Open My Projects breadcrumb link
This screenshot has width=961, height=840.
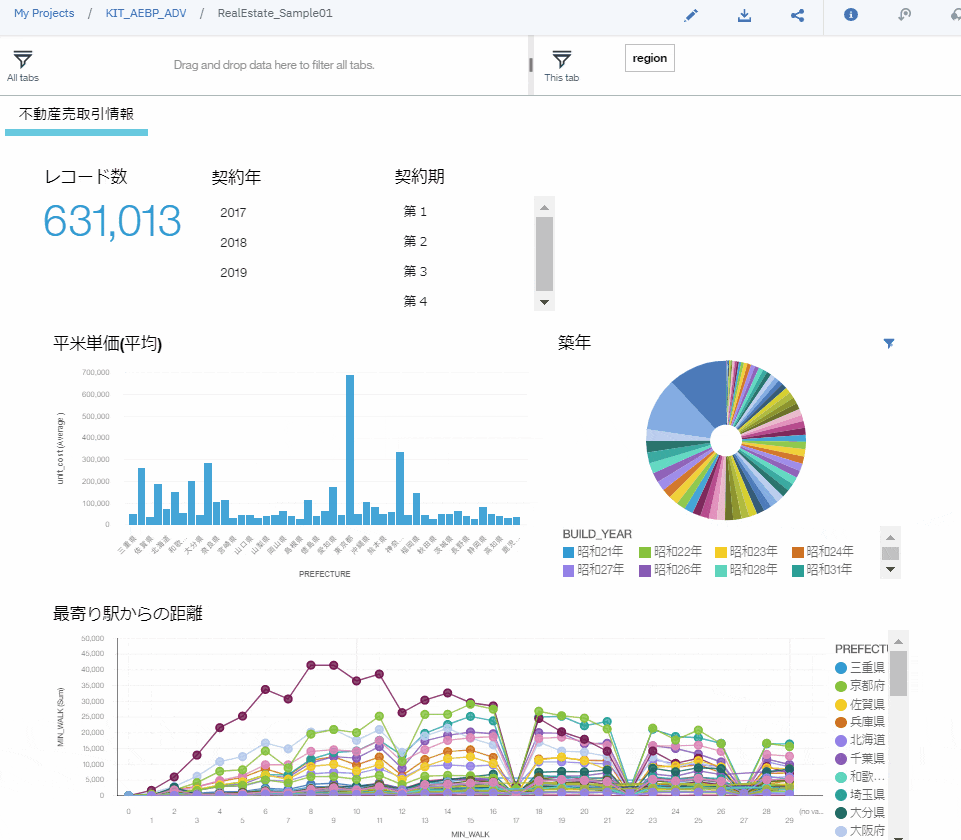pos(44,13)
